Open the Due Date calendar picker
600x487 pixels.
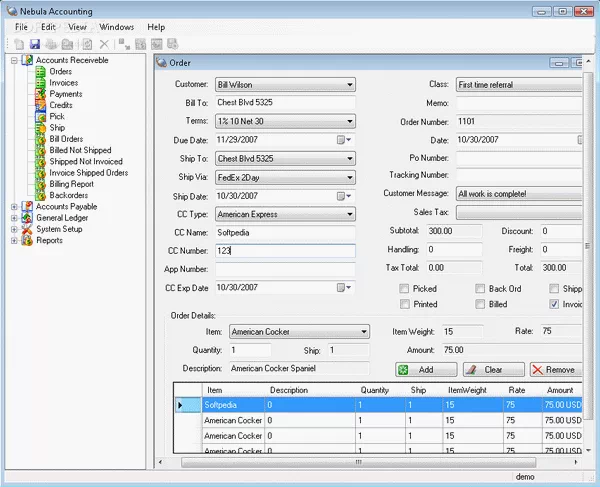344,140
